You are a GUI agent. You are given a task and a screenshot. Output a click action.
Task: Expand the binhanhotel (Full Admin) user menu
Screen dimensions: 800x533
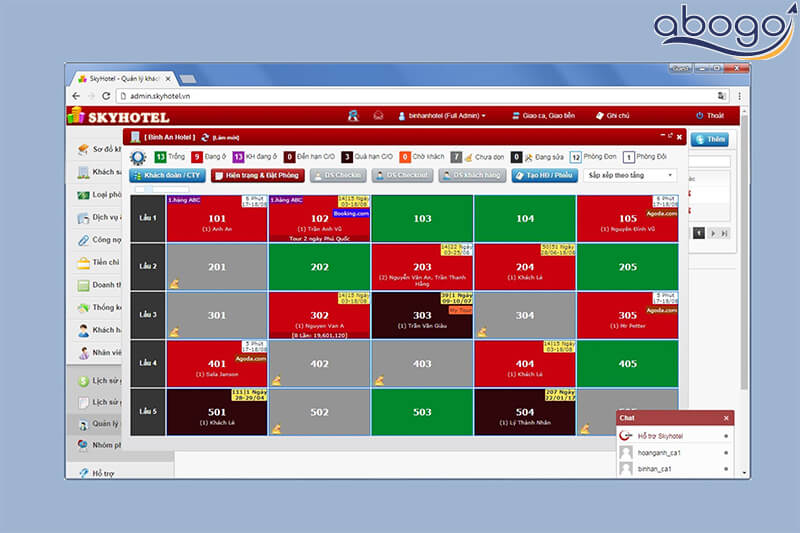pos(441,116)
